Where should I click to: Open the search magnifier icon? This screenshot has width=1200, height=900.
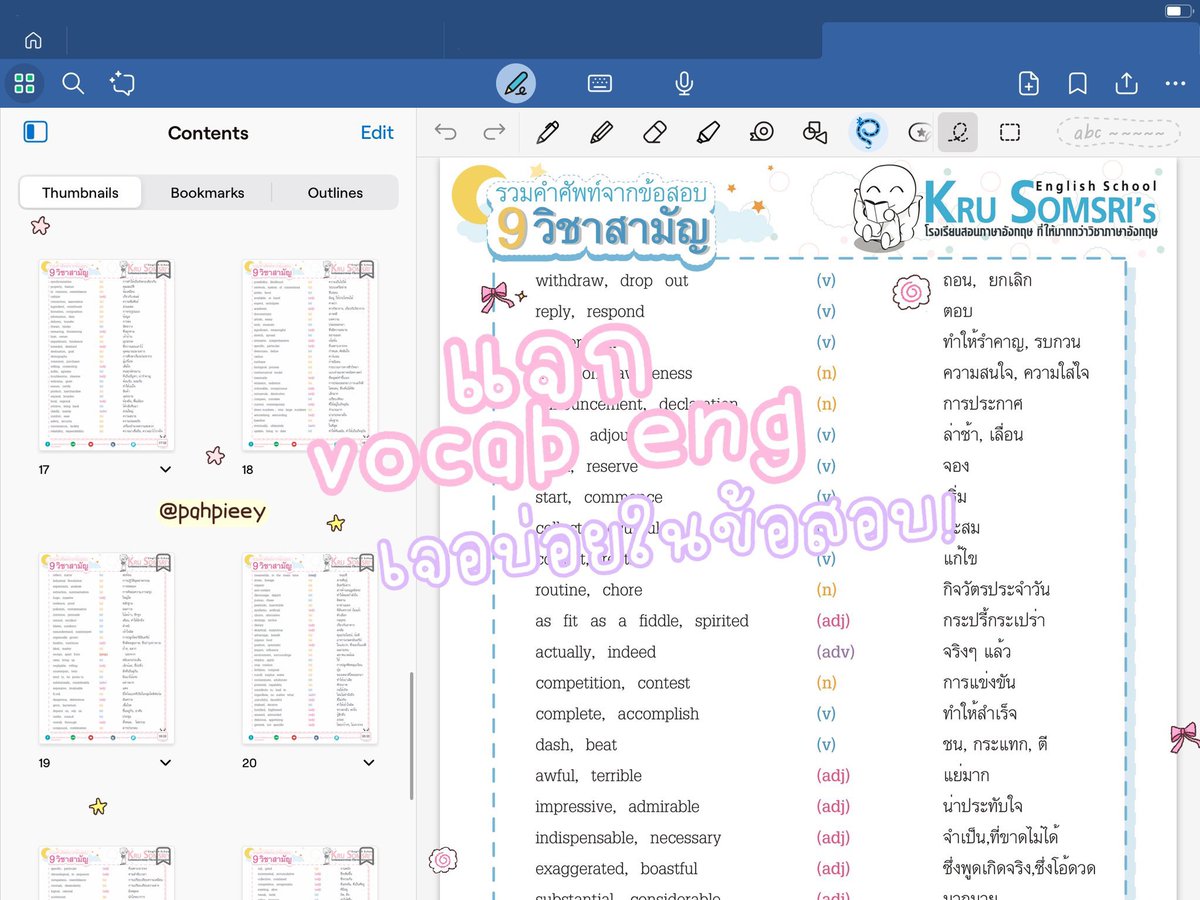click(73, 83)
